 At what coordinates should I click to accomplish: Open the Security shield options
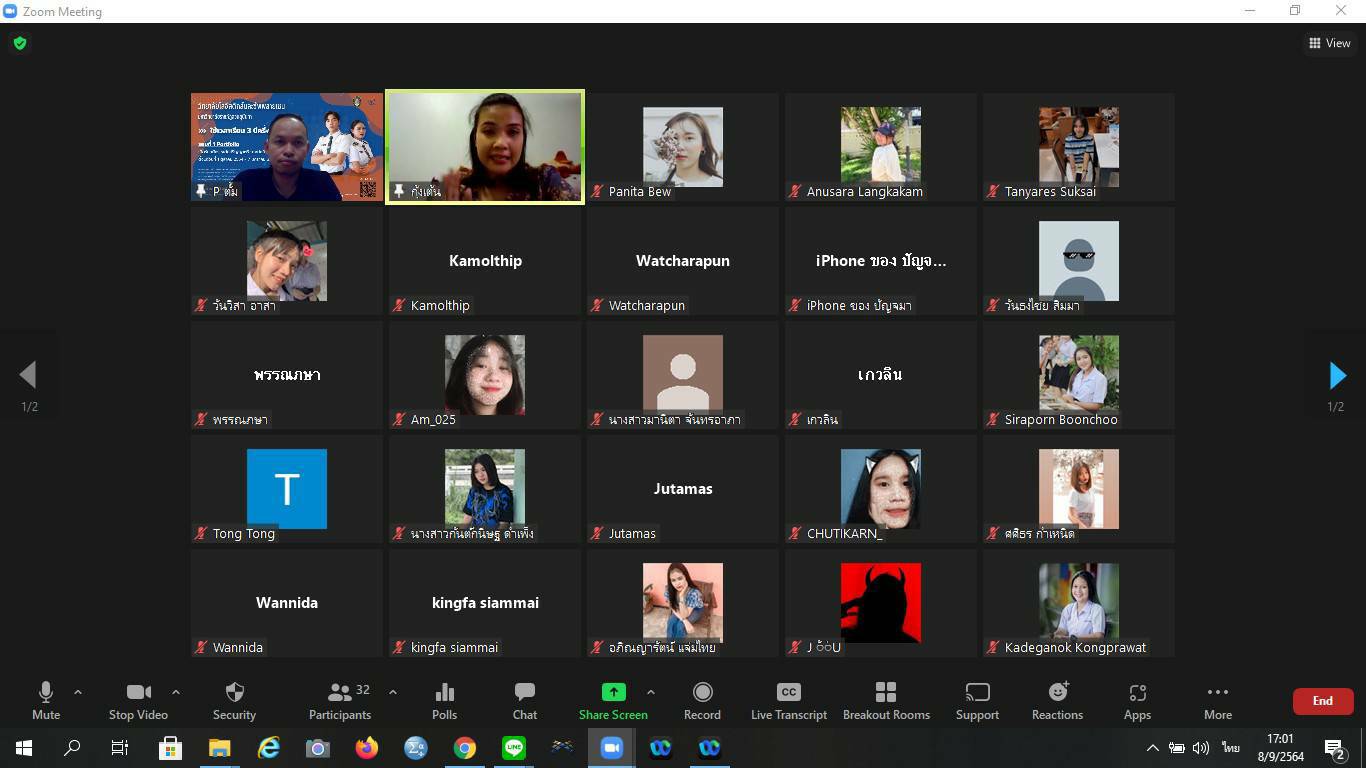coord(234,700)
